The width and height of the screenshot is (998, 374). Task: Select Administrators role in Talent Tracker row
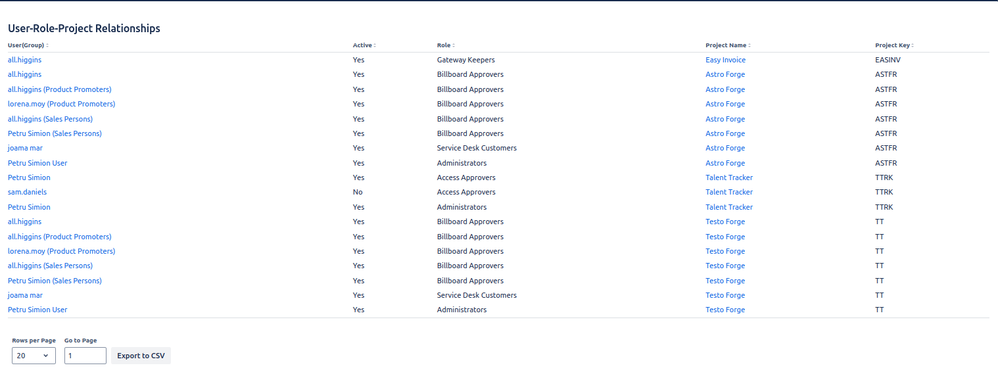coord(461,207)
